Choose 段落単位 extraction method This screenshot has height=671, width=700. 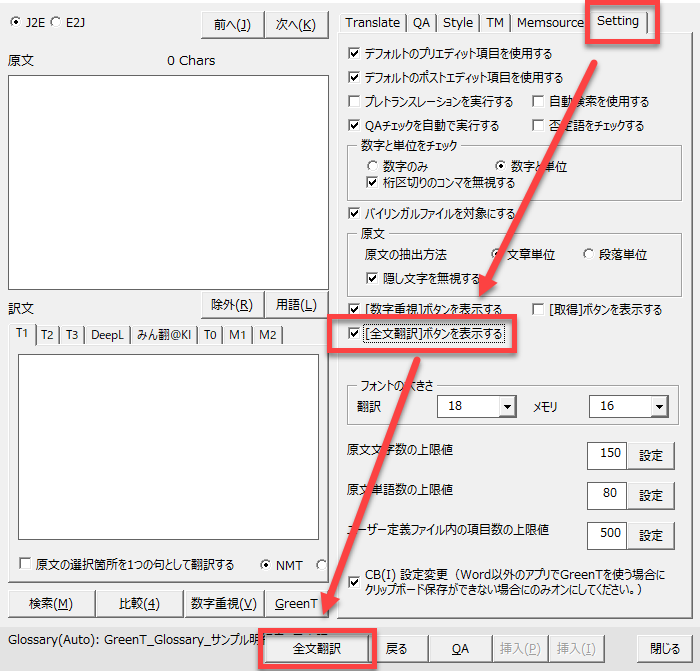coord(589,255)
